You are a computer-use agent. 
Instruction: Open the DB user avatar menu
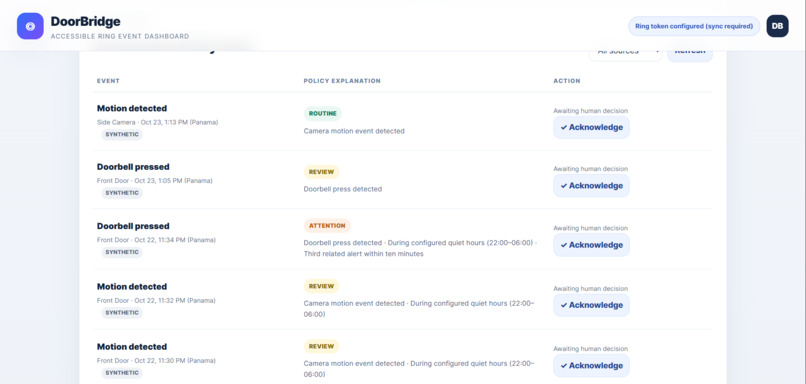(x=777, y=26)
